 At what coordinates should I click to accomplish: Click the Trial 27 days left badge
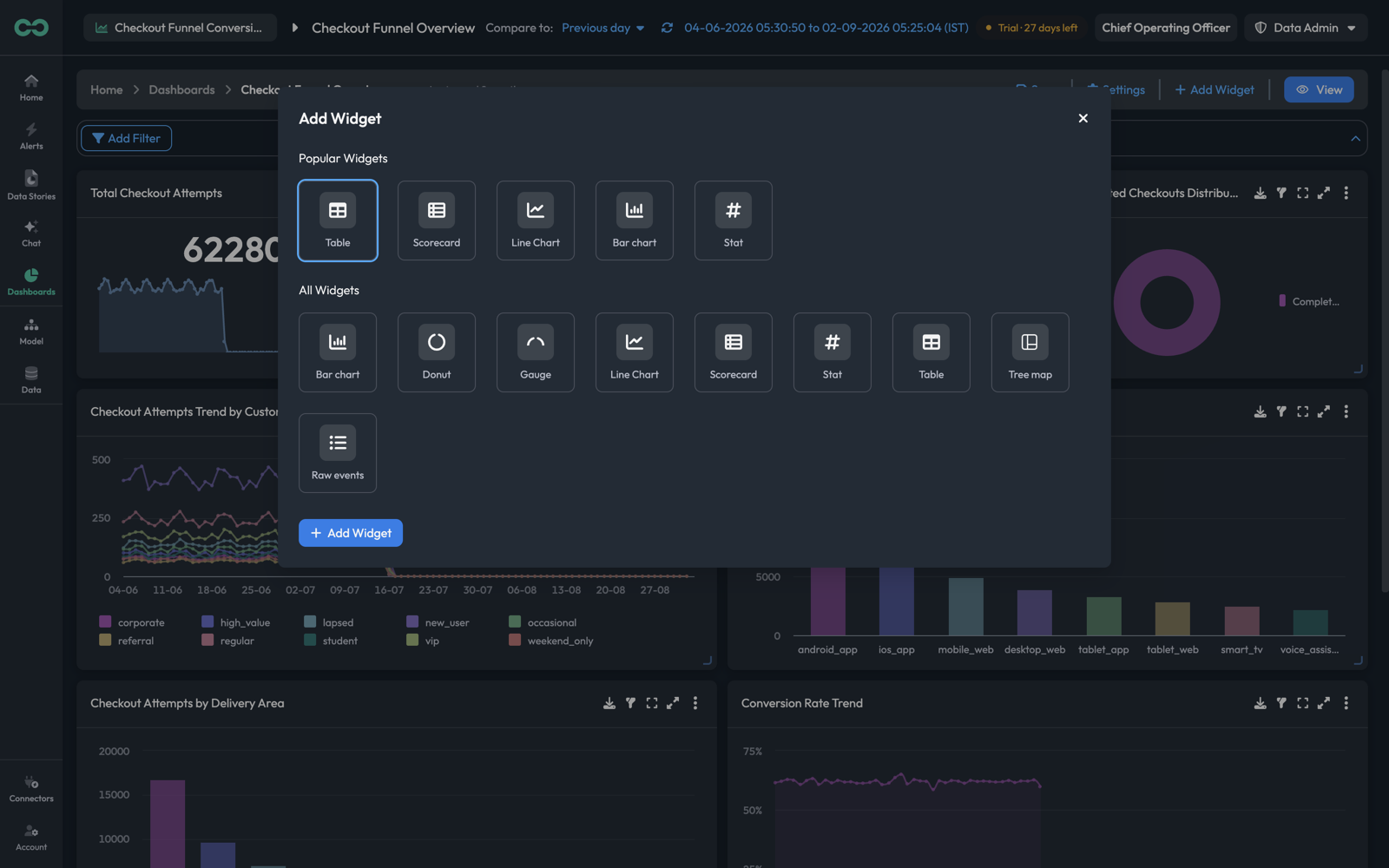1031,28
